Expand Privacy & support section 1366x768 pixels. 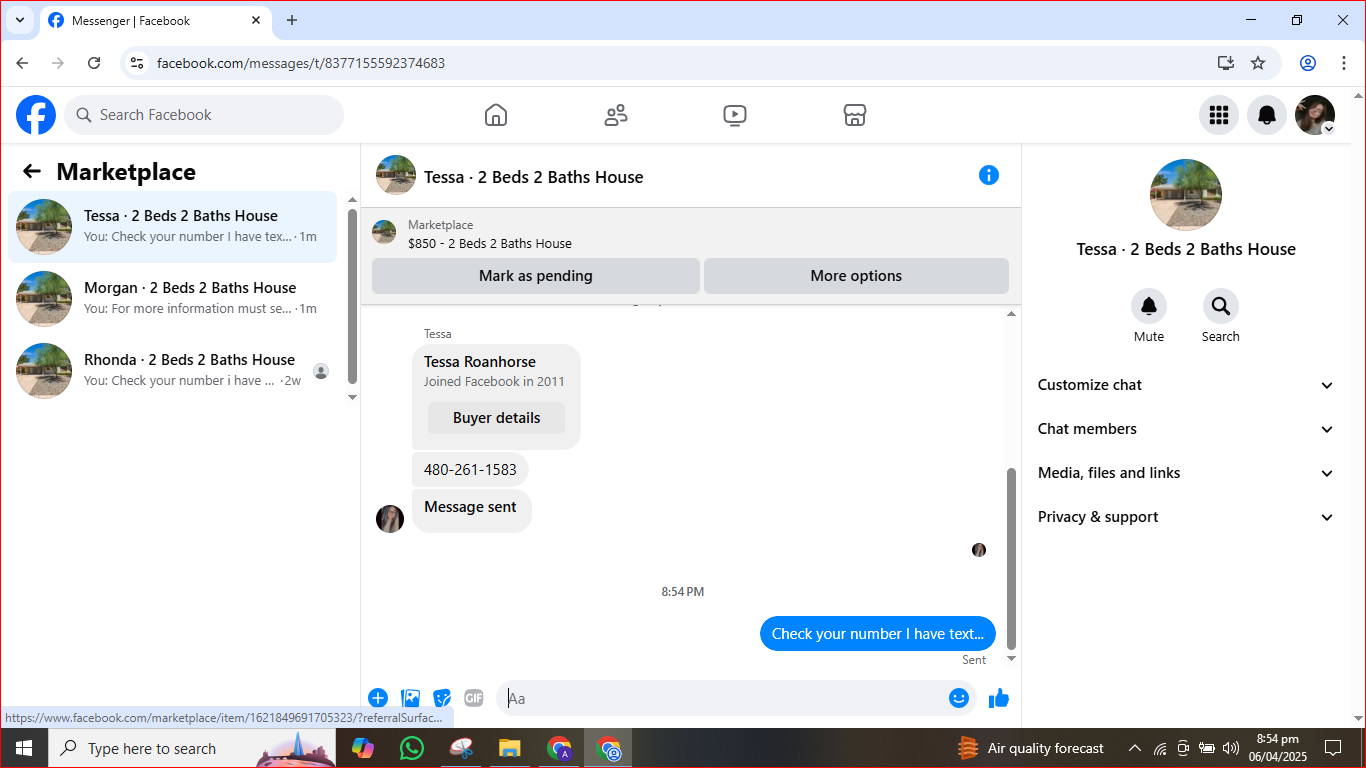(x=1186, y=517)
